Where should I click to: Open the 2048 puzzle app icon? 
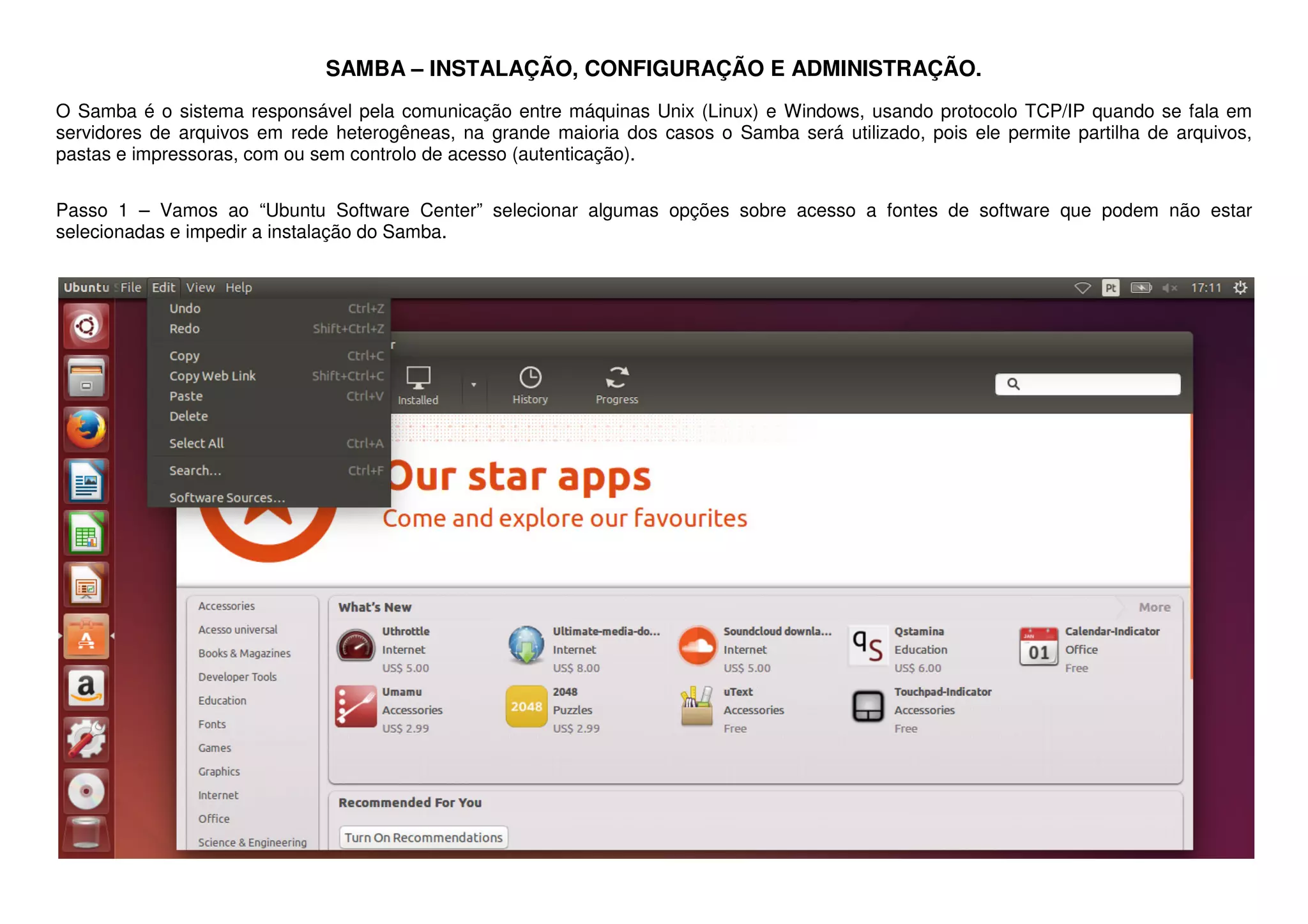tap(526, 707)
